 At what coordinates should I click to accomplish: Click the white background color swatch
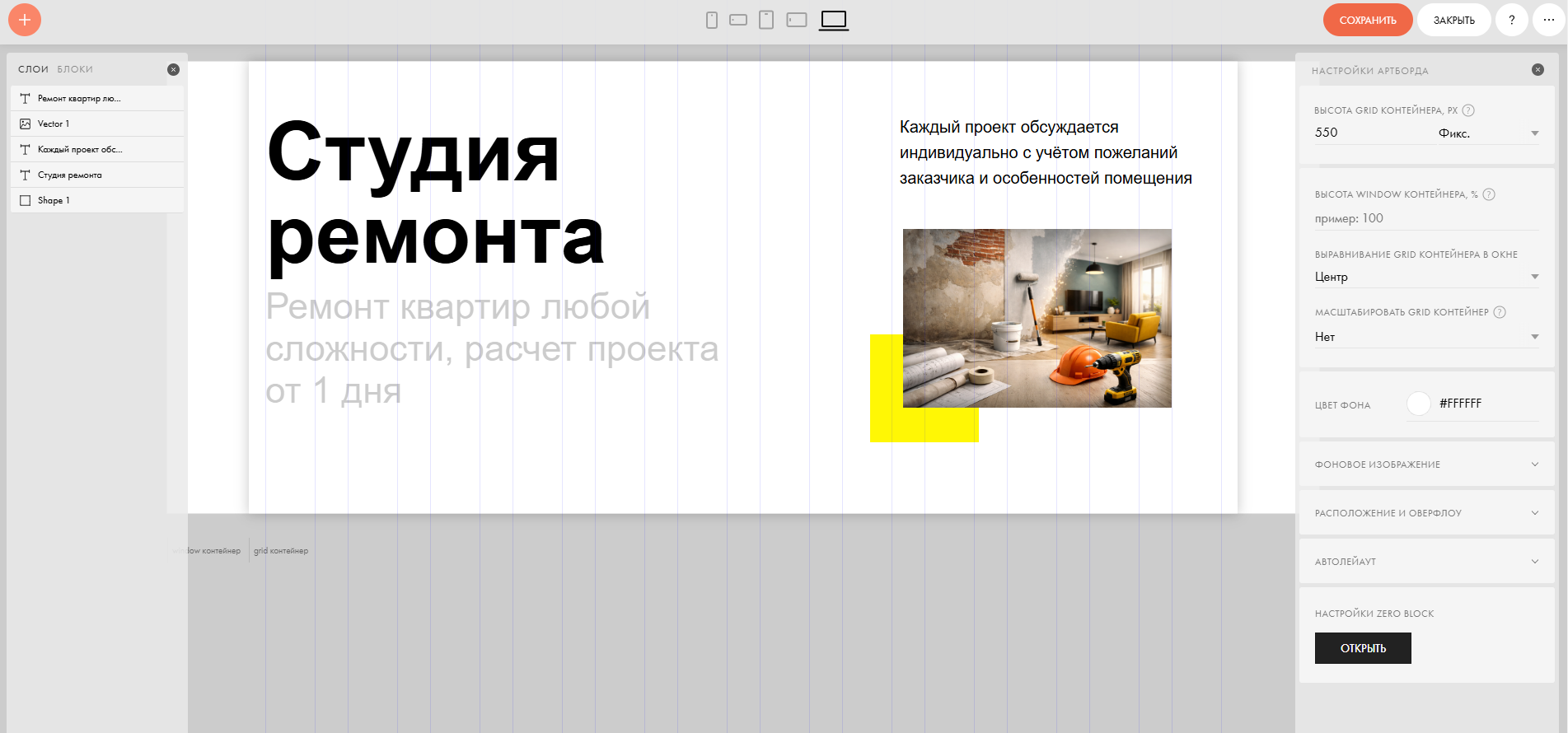tap(1418, 404)
